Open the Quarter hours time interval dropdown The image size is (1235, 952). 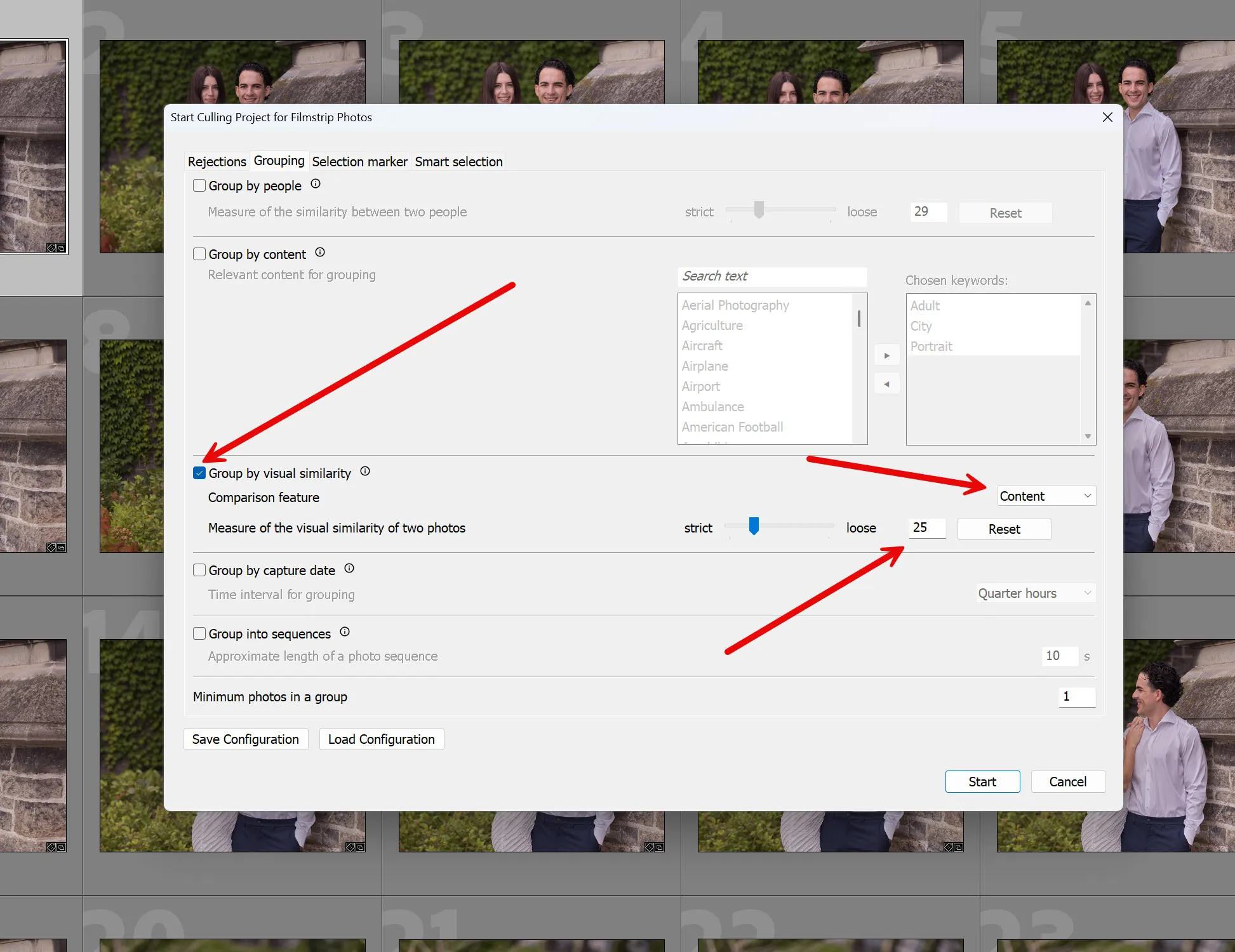click(1034, 593)
